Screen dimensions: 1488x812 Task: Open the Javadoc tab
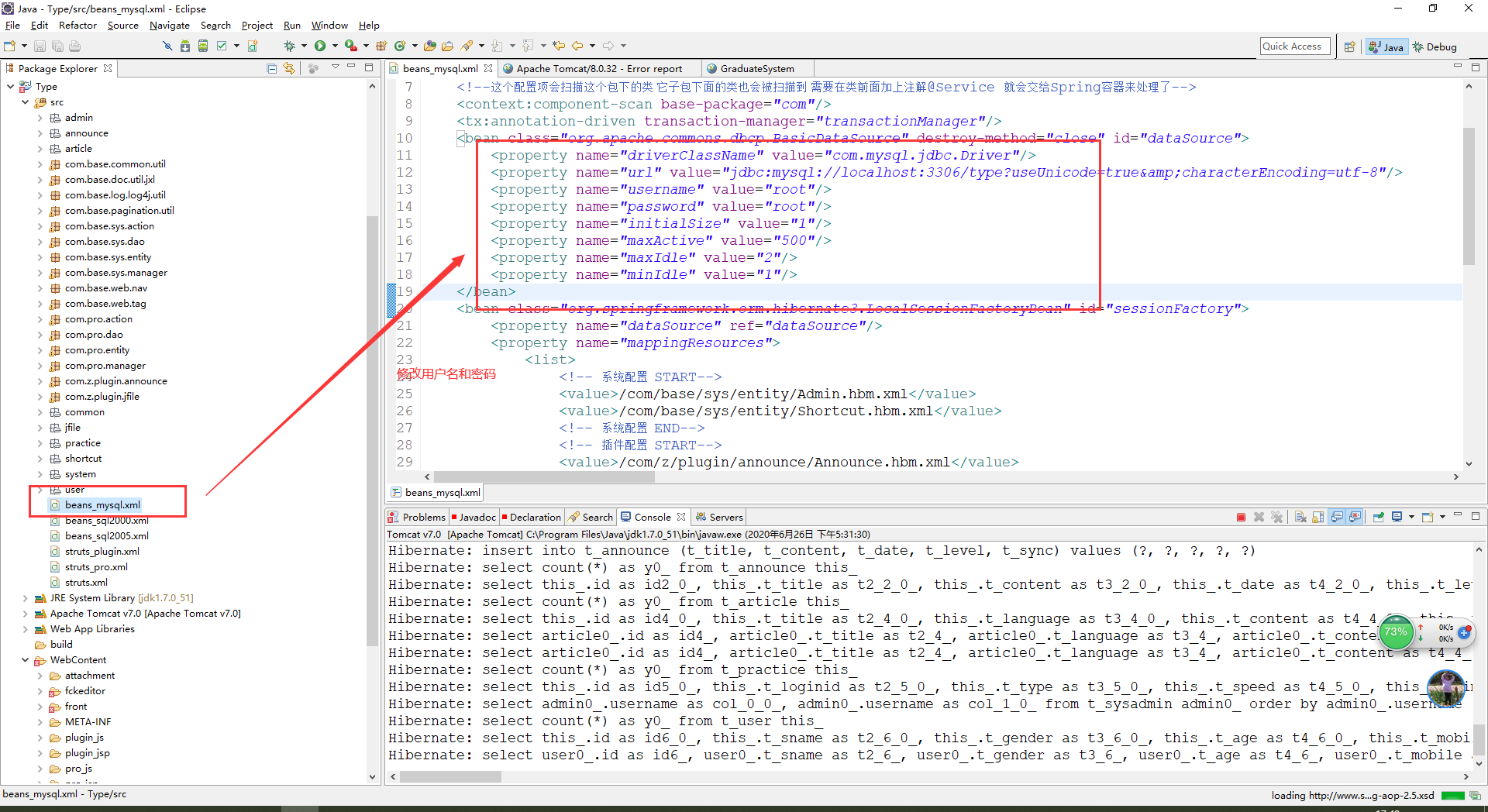click(x=474, y=517)
